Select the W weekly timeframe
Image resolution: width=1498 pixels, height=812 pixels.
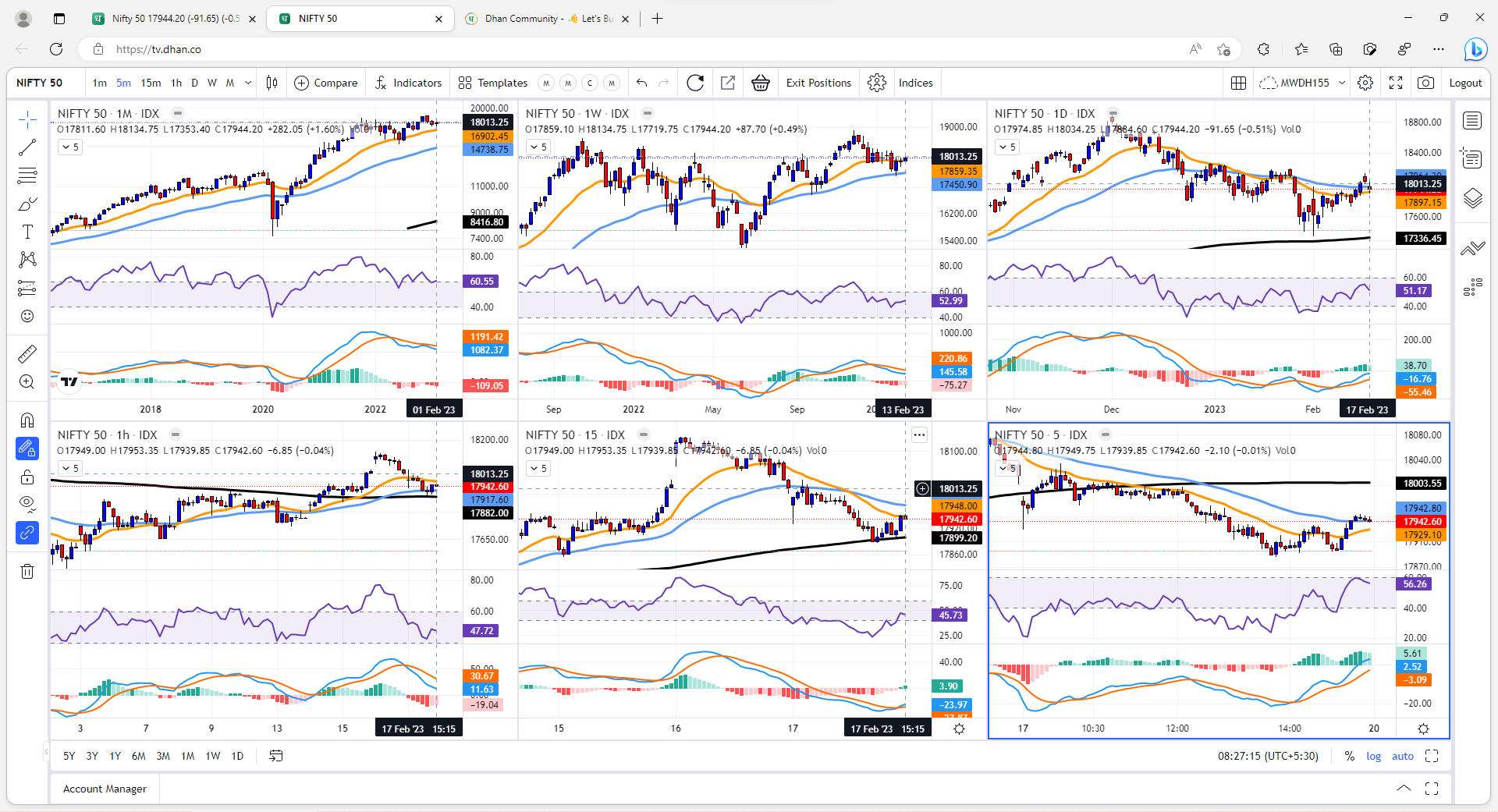tap(212, 83)
